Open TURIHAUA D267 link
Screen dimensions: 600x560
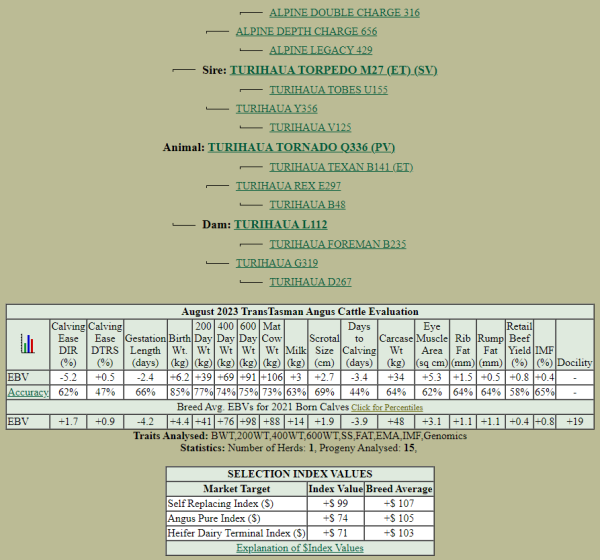point(310,282)
